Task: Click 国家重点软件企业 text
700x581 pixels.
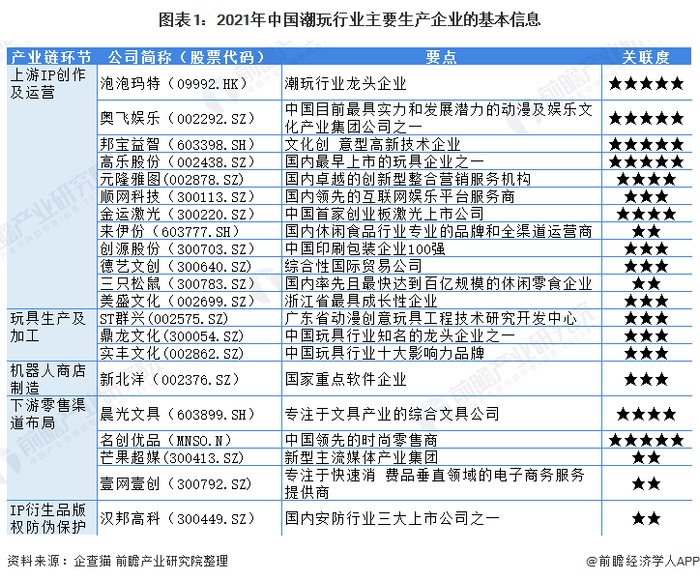Action: (346, 380)
